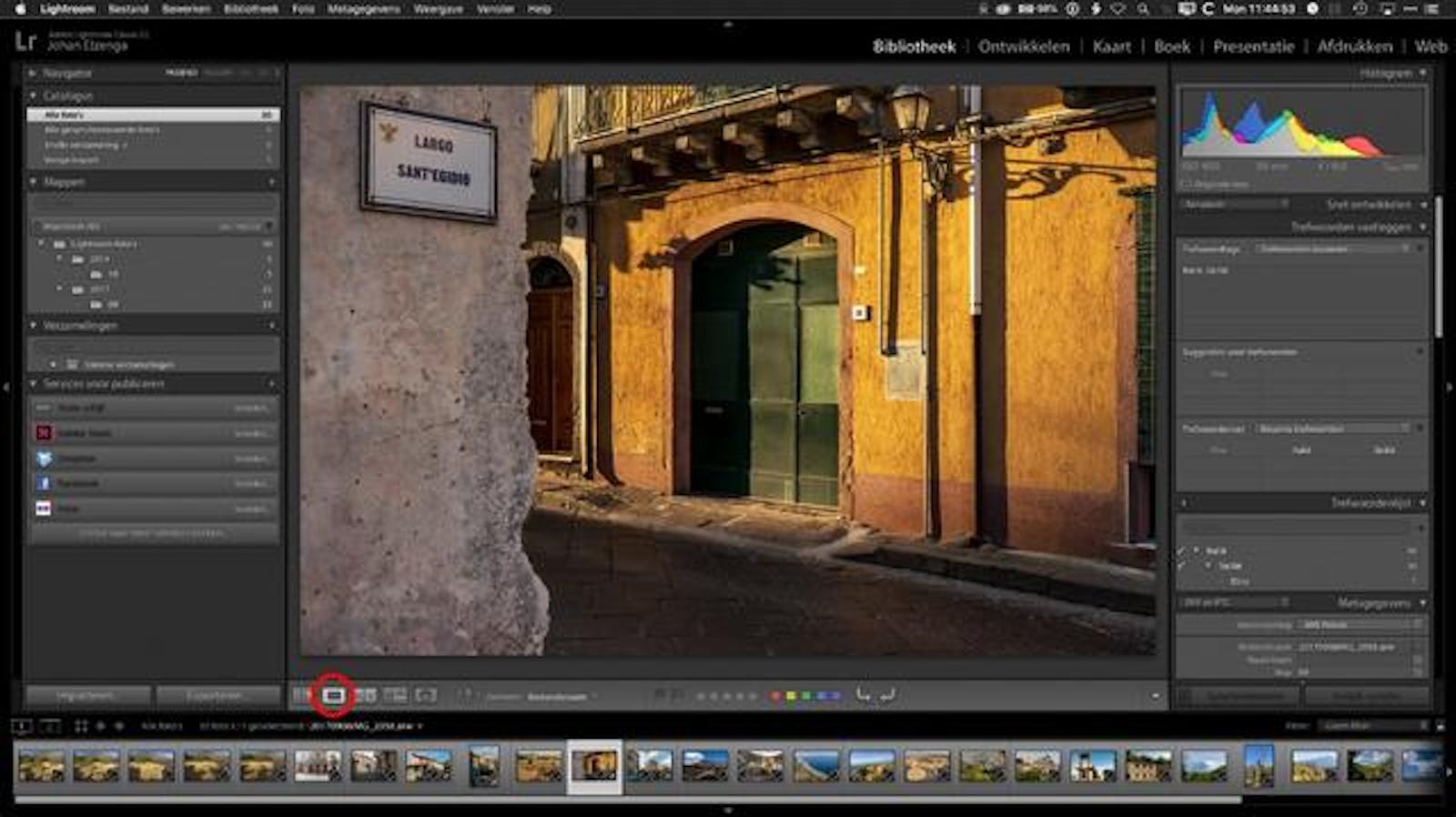The image size is (1456, 817).
Task: Switch to Loupe view in toolbar
Action: click(x=334, y=695)
